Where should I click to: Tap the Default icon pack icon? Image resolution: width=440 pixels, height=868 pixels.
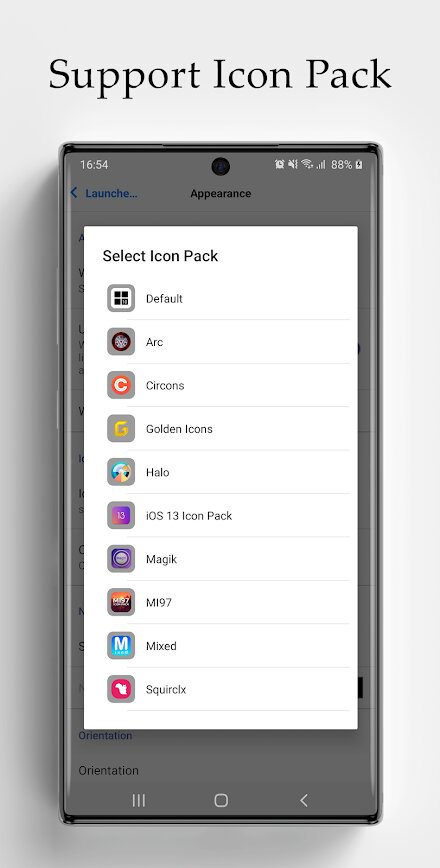click(121, 298)
